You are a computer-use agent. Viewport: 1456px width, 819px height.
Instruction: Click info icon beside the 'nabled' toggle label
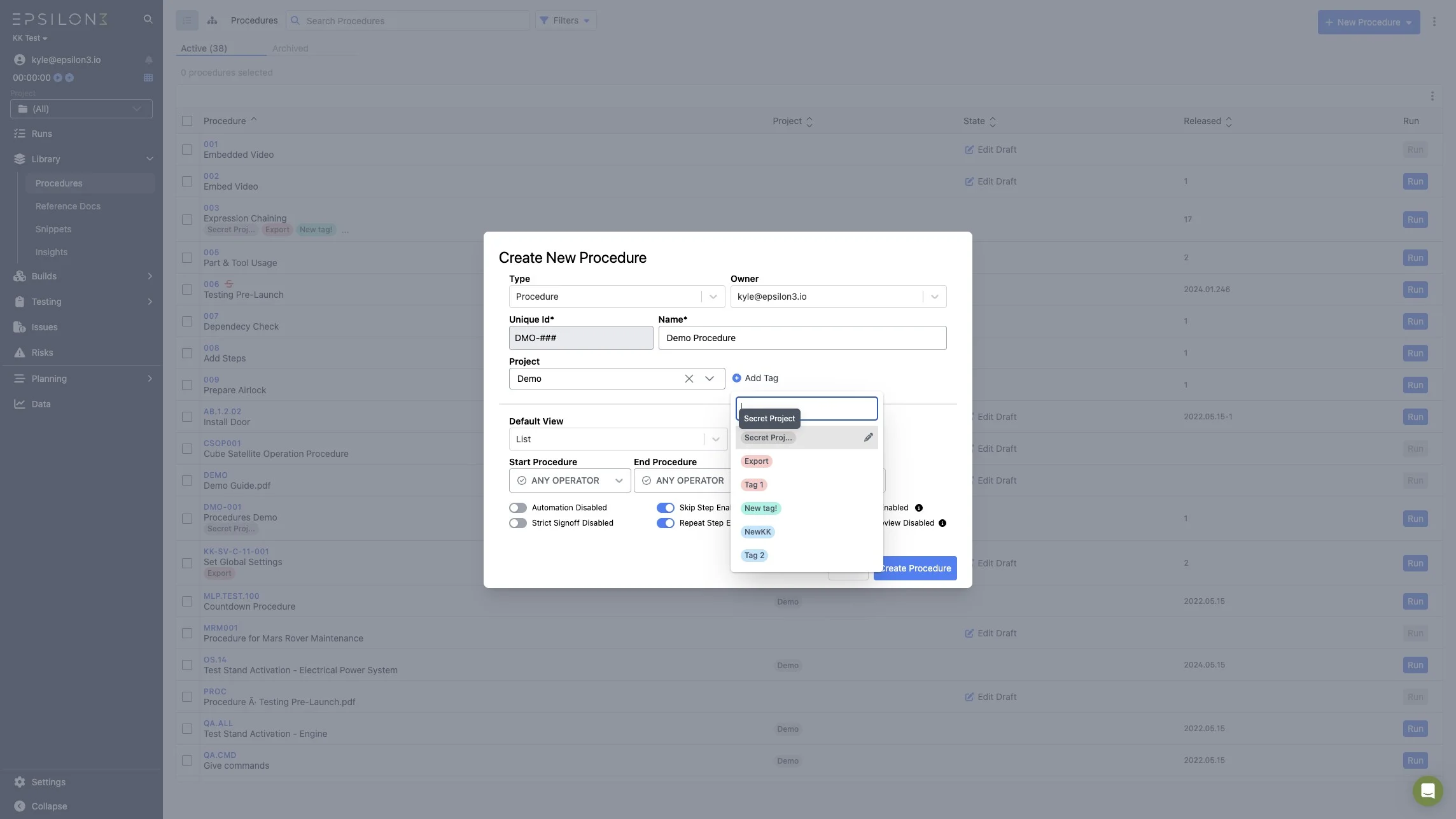click(919, 508)
